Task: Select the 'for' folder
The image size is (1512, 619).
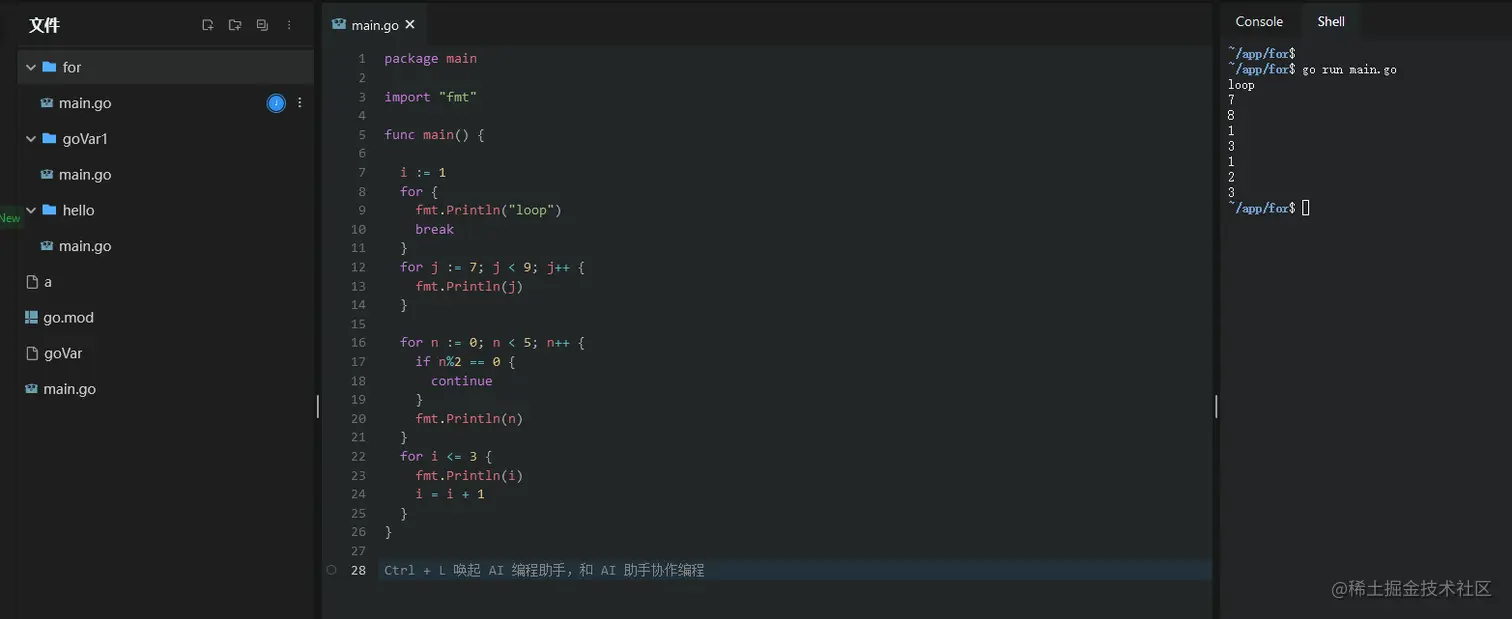Action: (166, 67)
